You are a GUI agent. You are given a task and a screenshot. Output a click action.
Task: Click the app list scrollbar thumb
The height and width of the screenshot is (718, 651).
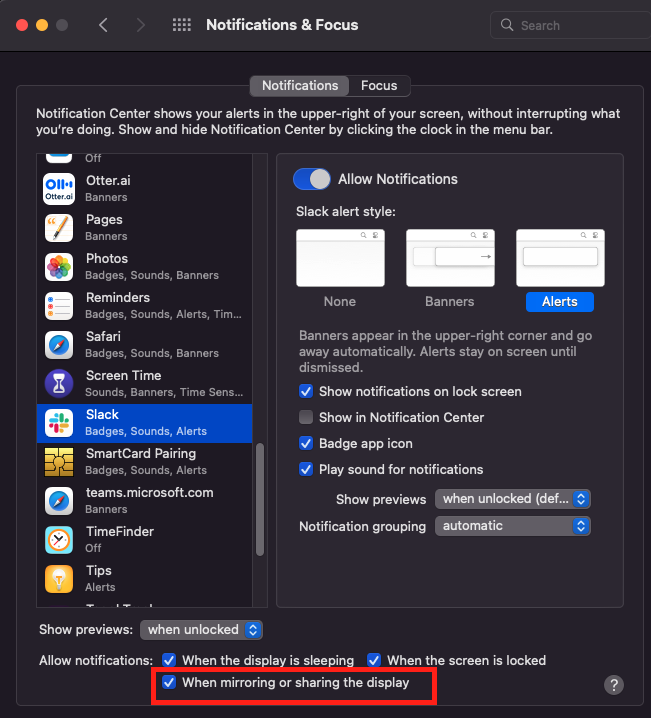260,499
